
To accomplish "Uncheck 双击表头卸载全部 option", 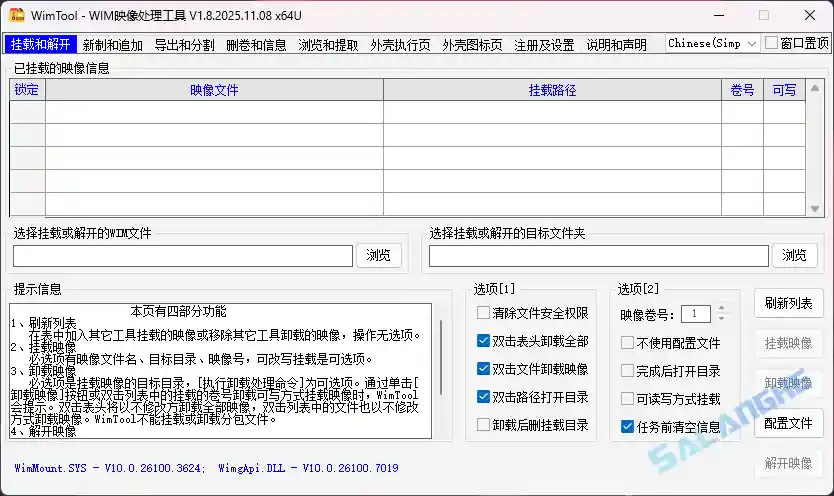I will [x=483, y=341].
